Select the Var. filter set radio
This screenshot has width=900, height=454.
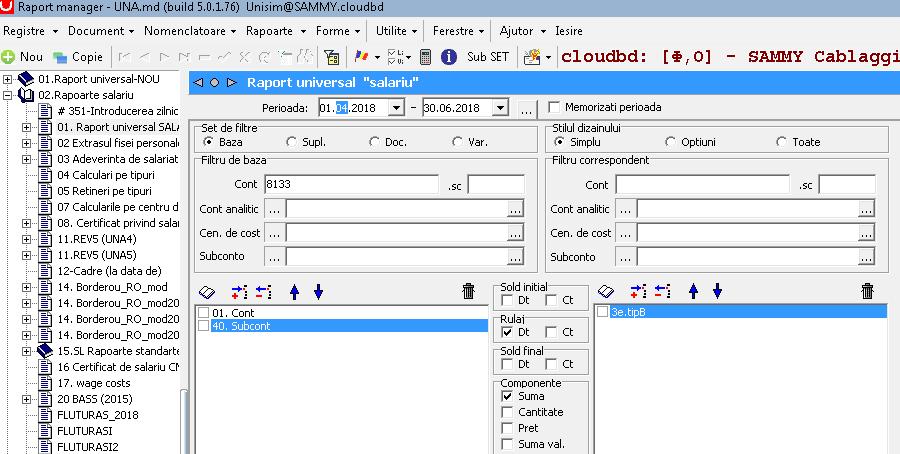[x=457, y=142]
